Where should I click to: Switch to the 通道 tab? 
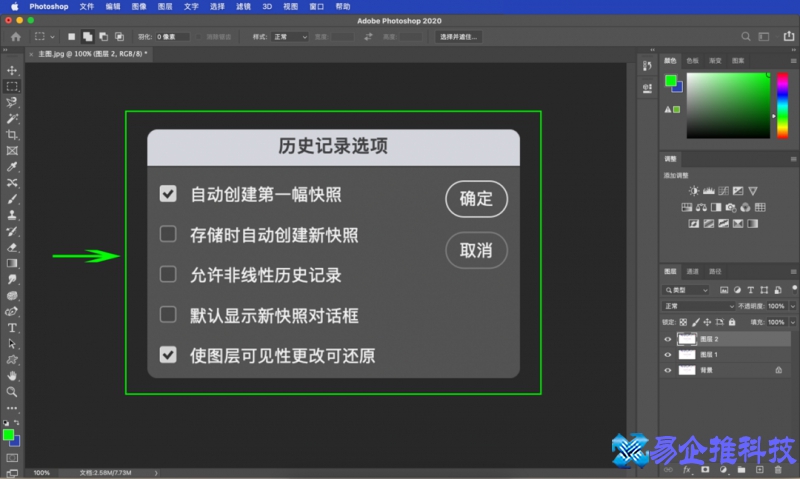pyautogui.click(x=692, y=271)
